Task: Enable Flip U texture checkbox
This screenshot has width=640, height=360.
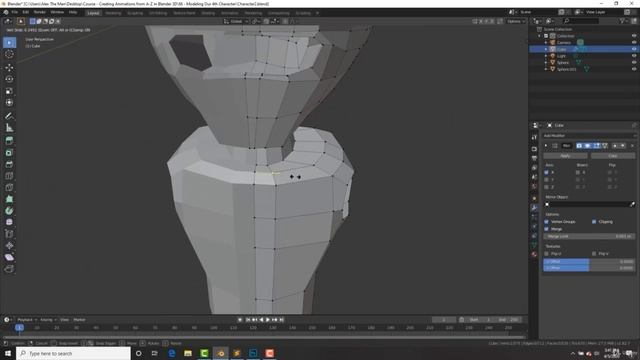Action: [x=547, y=253]
